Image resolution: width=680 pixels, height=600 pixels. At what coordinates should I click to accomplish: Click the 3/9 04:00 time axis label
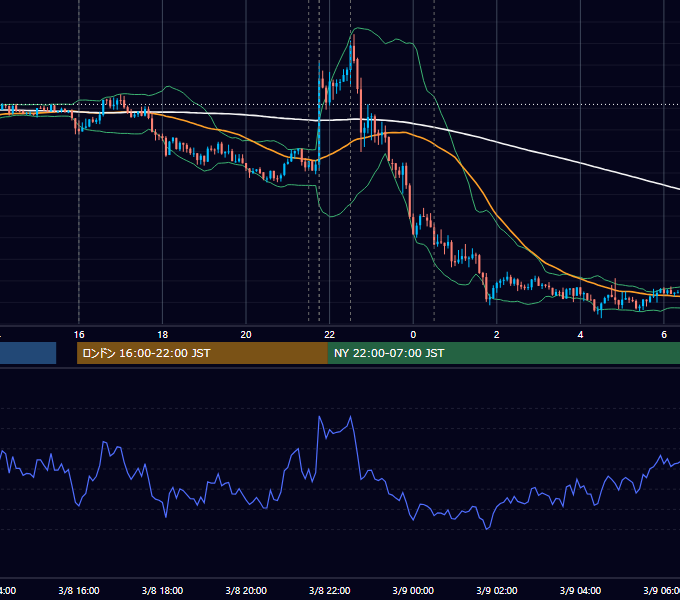click(580, 590)
